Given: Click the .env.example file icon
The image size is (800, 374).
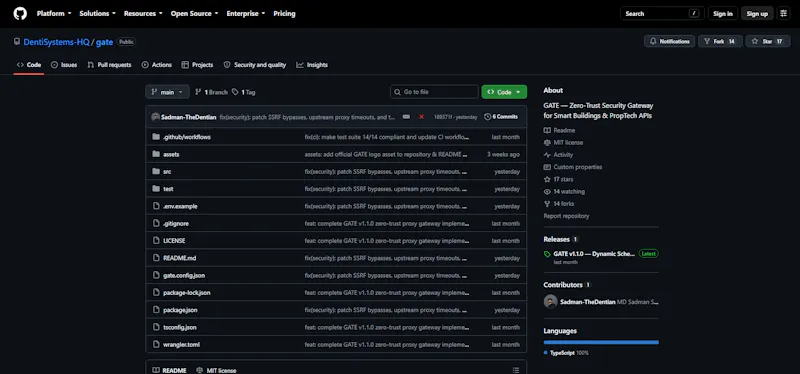Looking at the screenshot, I should tap(156, 206).
